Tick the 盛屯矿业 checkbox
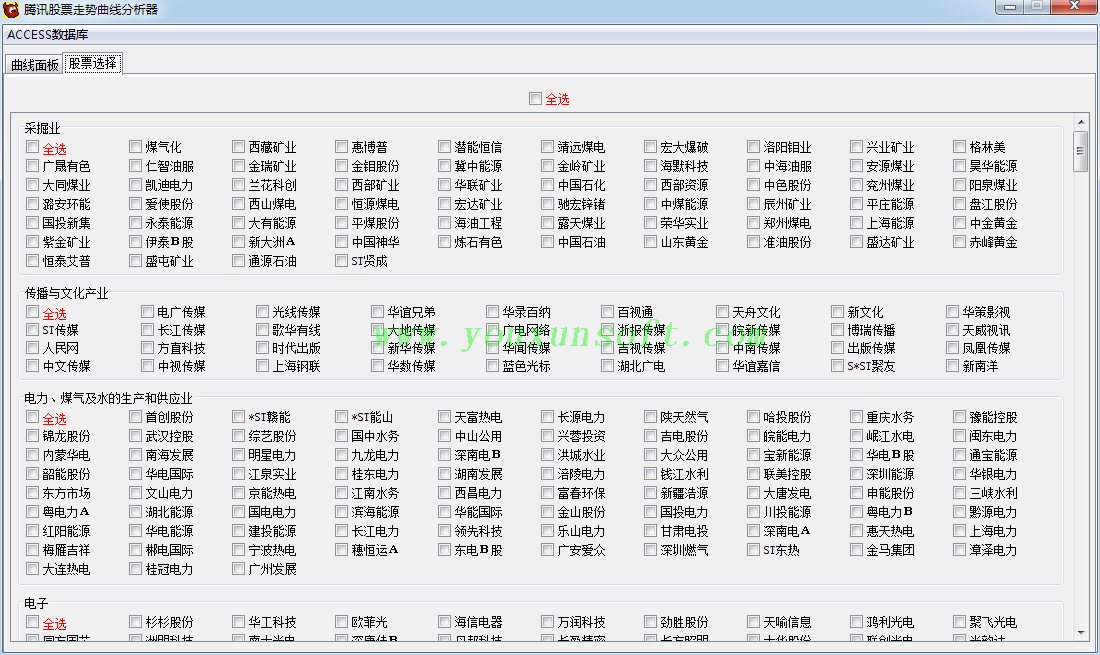The height and width of the screenshot is (655, 1100). (x=135, y=261)
